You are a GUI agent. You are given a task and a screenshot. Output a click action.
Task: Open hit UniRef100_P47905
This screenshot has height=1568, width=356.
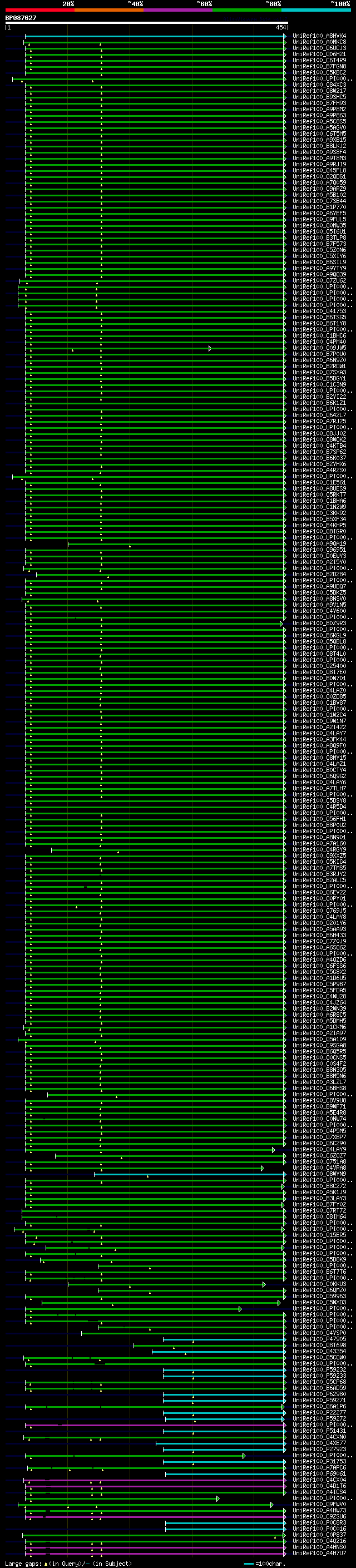coord(319,1339)
